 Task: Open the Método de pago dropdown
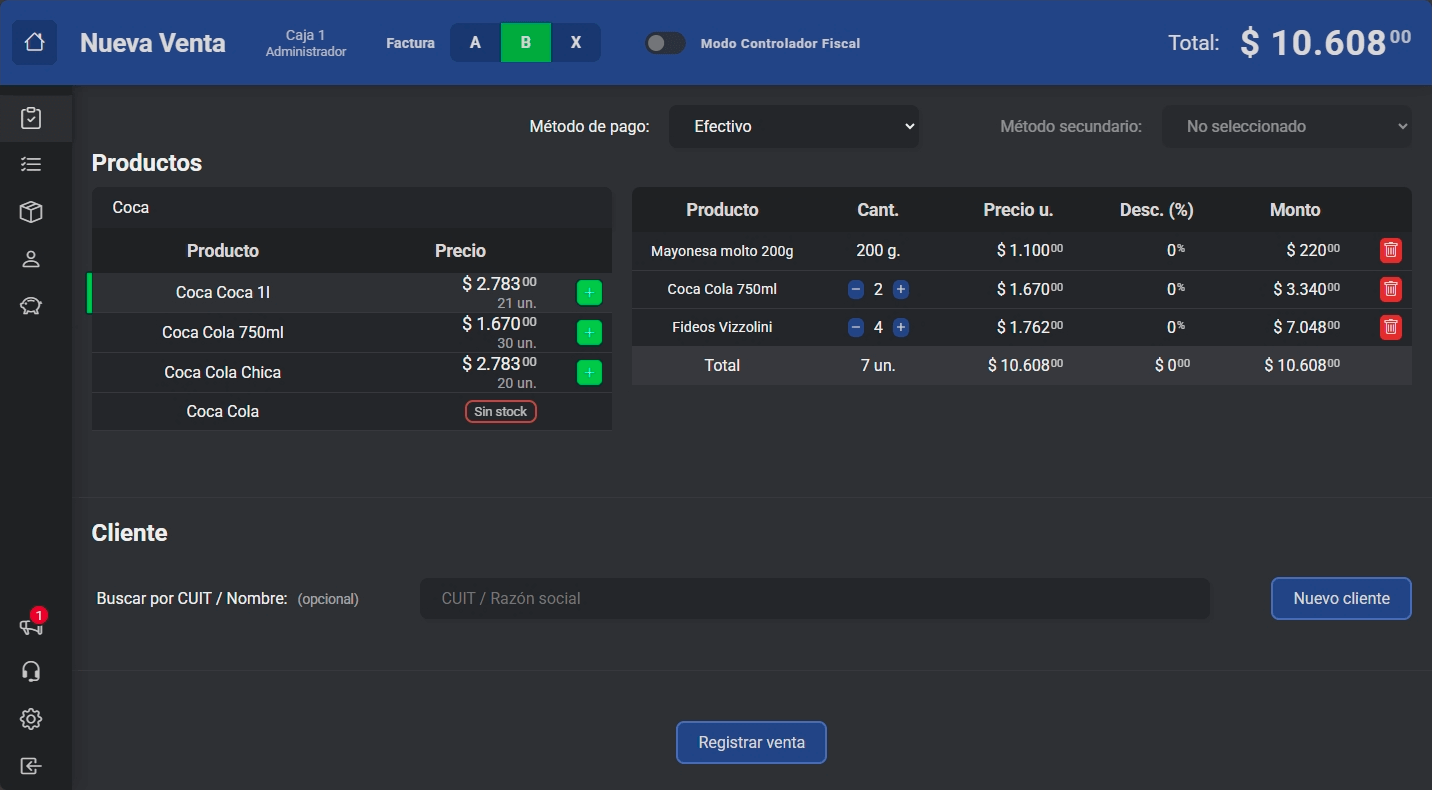pyautogui.click(x=793, y=127)
